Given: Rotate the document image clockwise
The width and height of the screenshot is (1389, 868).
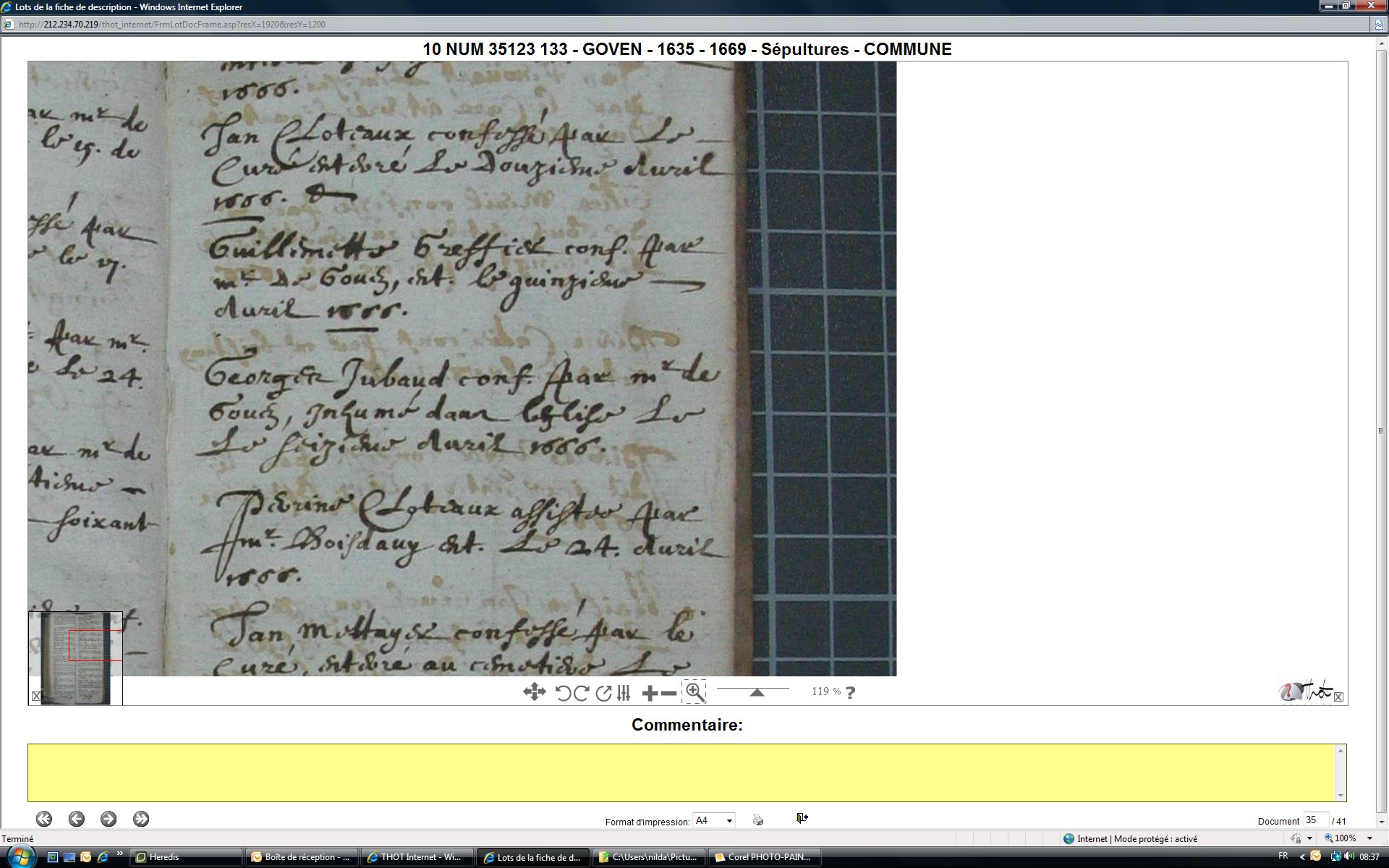Looking at the screenshot, I should point(581,693).
